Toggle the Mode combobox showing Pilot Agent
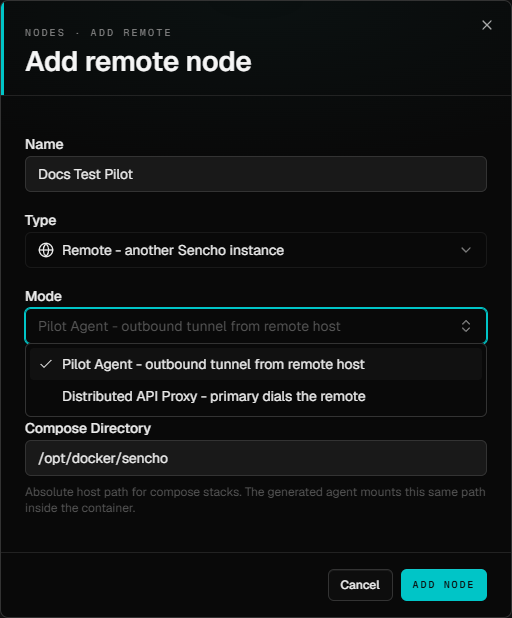 click(256, 326)
